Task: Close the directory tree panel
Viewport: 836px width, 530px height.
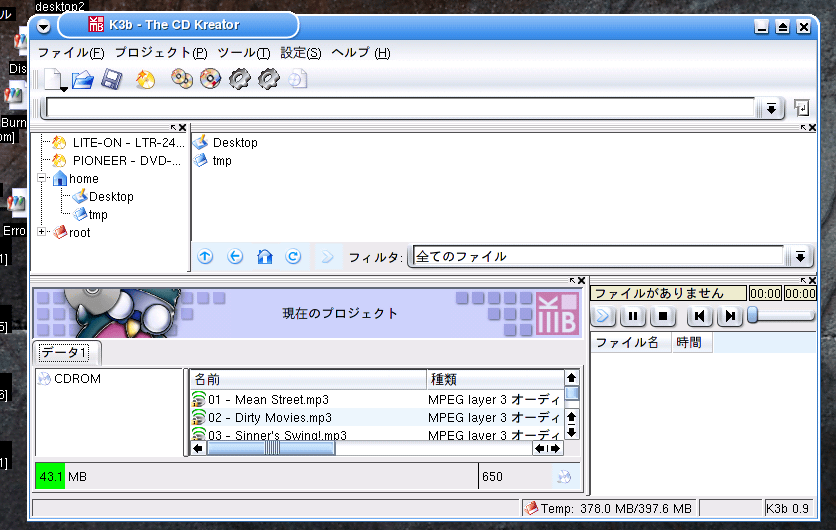Action: (183, 127)
